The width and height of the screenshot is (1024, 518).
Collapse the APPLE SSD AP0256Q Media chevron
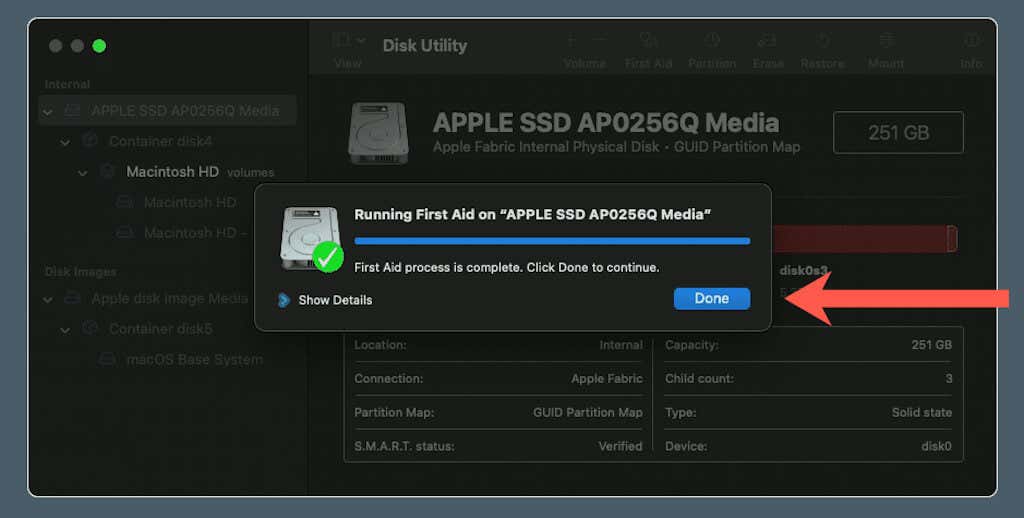[48, 112]
